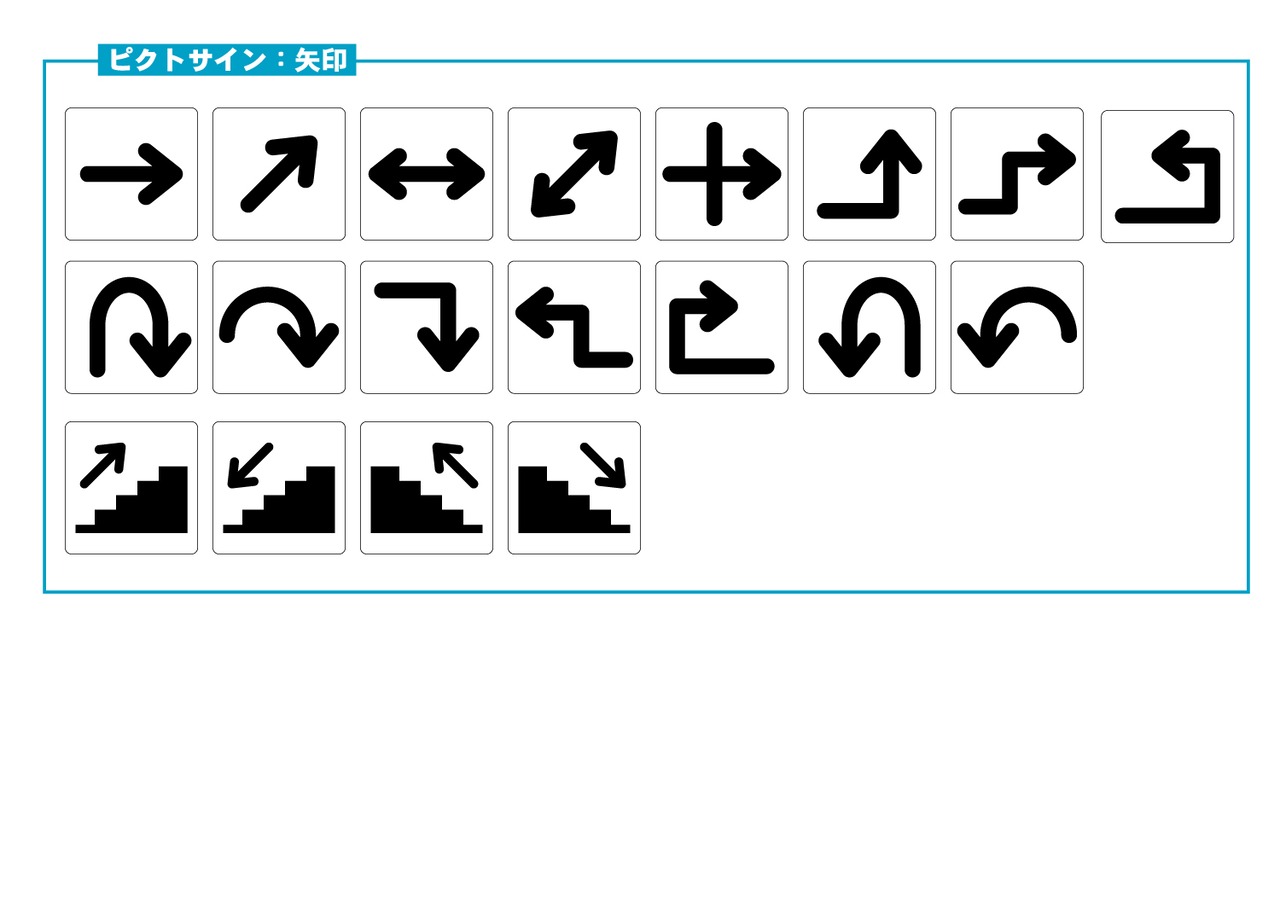Pick the counterclockwise curved arrow sign
This screenshot has width=1280, height=905.
[1017, 327]
